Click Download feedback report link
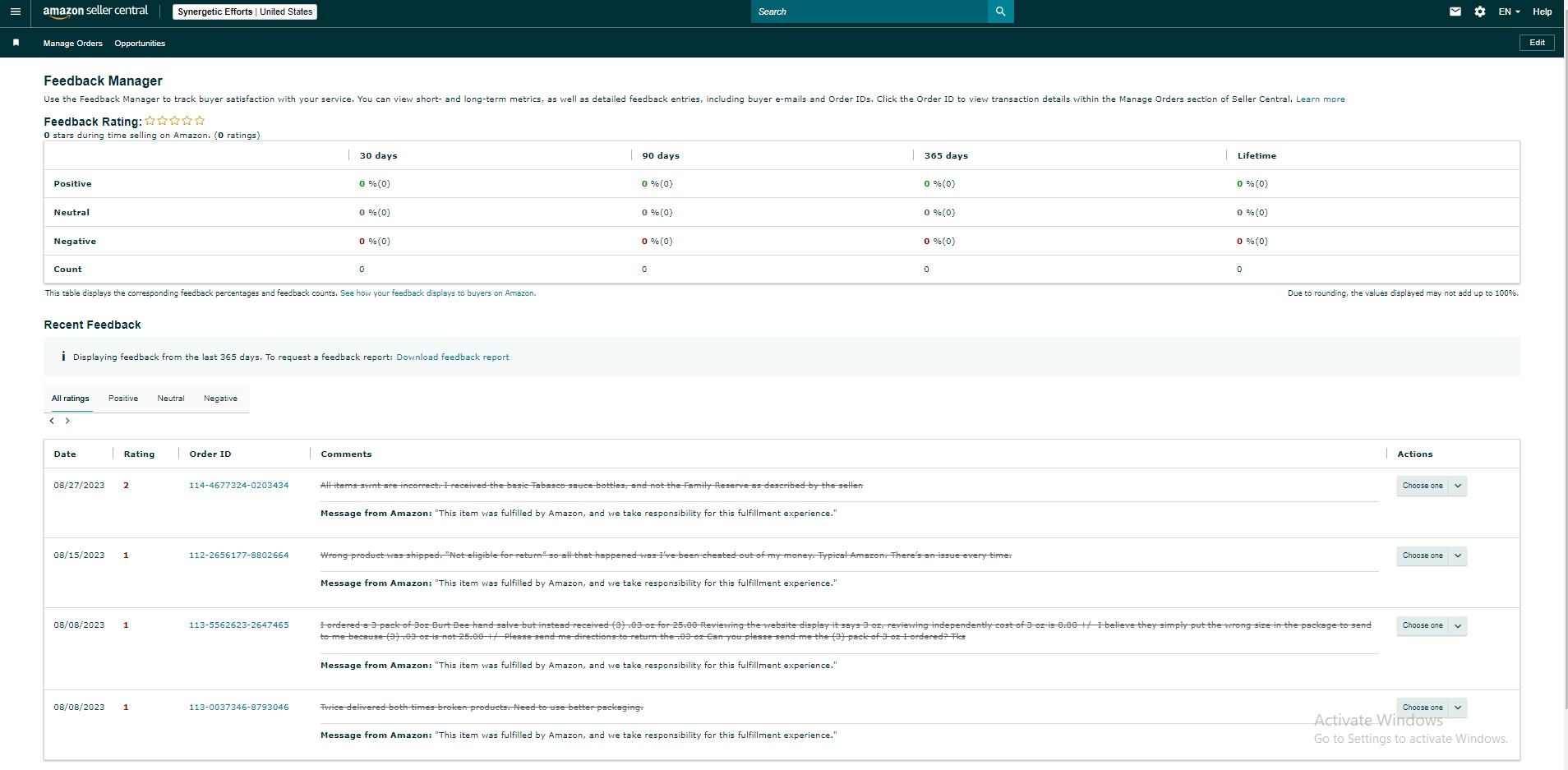Image resolution: width=1568 pixels, height=770 pixels. [x=453, y=357]
